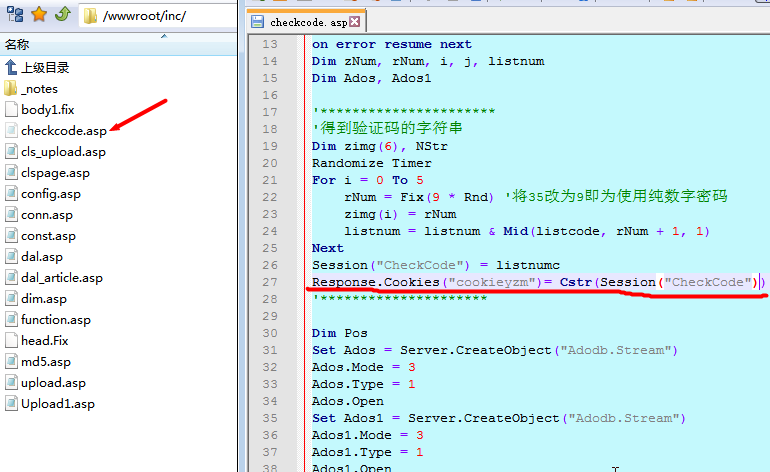Click the up-arrow icon of 上级目录
This screenshot has width=770, height=472.
11,67
